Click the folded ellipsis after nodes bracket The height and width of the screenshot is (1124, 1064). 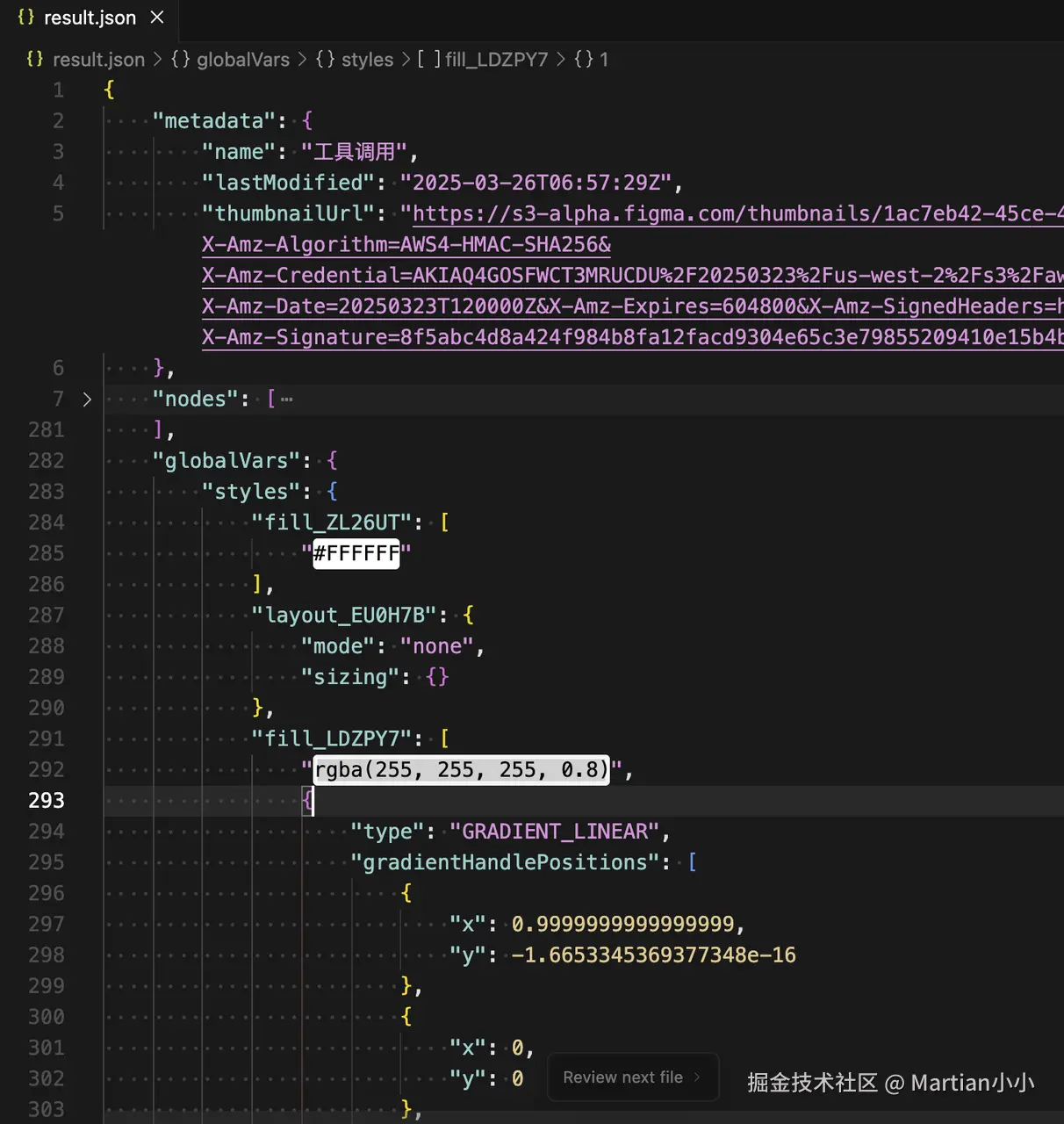pyautogui.click(x=287, y=400)
